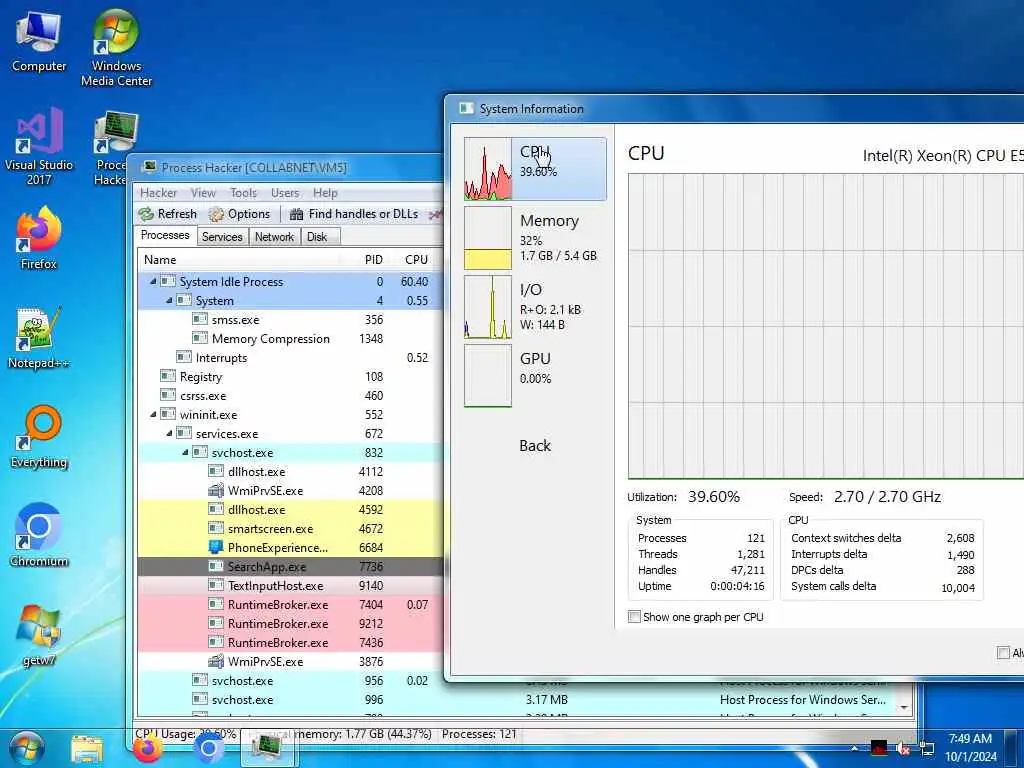Click the Process Hacker tray graph icon
The image size is (1024, 768).
879,748
